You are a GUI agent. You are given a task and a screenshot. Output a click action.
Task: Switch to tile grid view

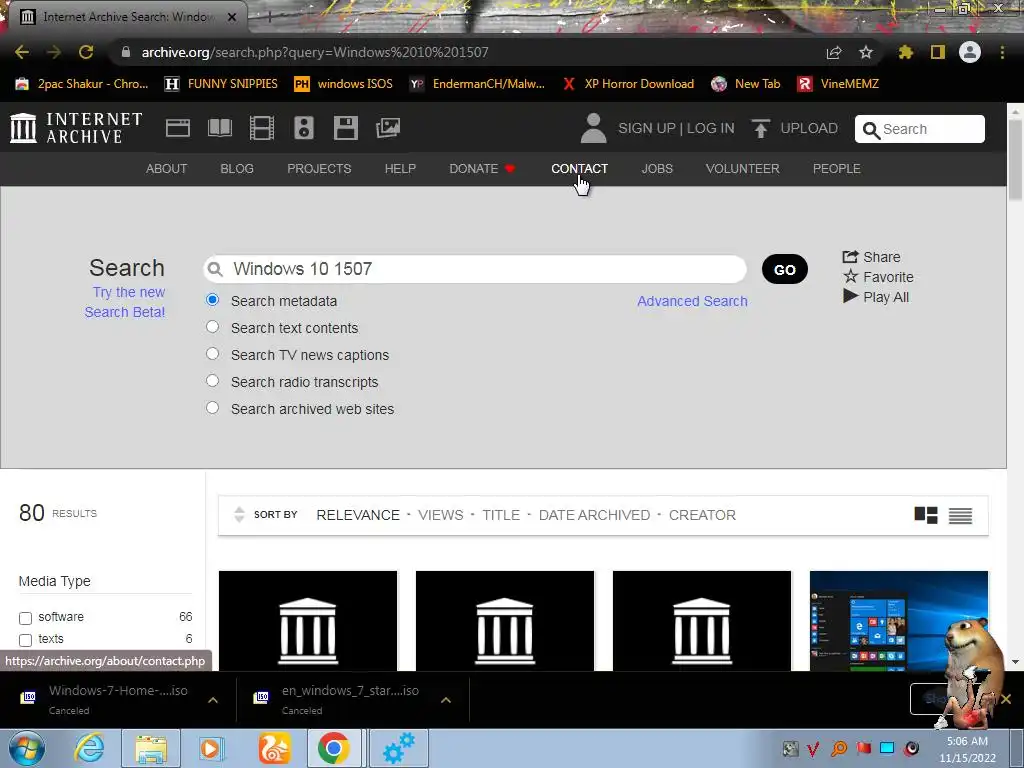pyautogui.click(x=926, y=515)
